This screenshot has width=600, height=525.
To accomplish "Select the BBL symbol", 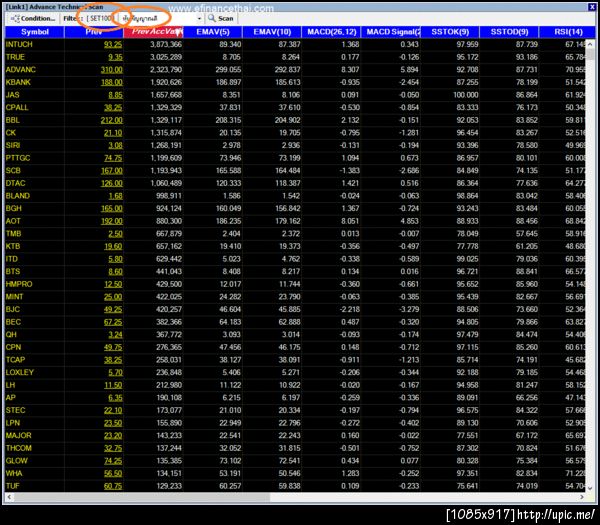I will coord(13,120).
